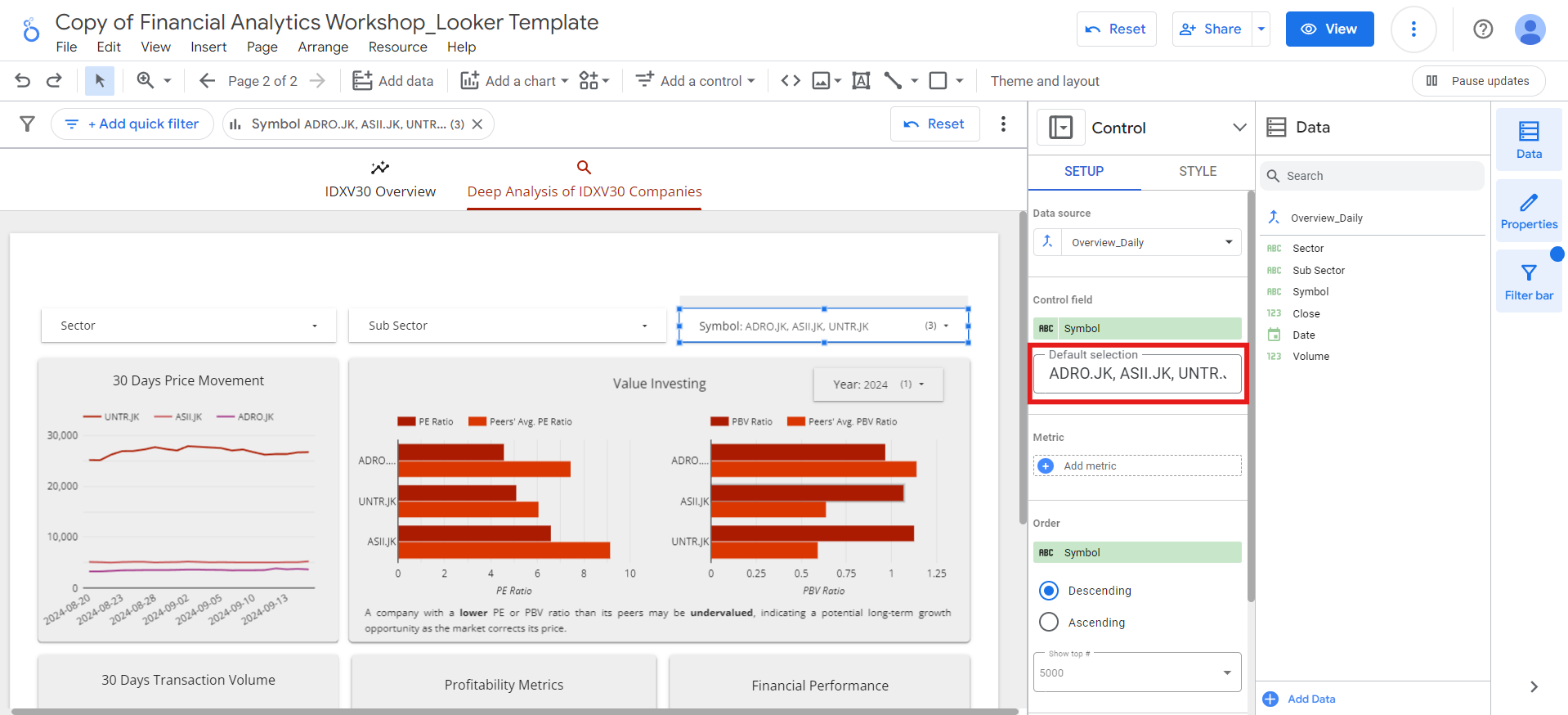Select Ascending order
The width and height of the screenshot is (1568, 715).
[x=1049, y=622]
